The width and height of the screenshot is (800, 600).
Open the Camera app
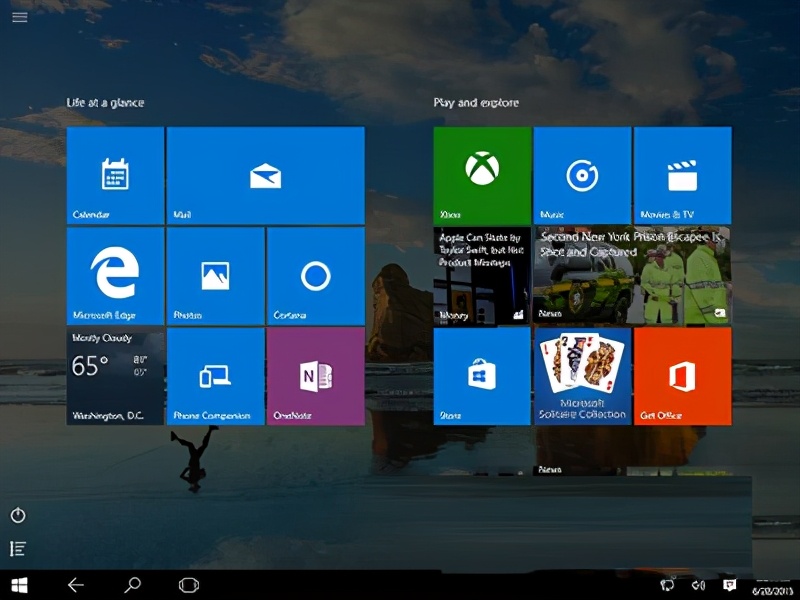click(x=315, y=275)
